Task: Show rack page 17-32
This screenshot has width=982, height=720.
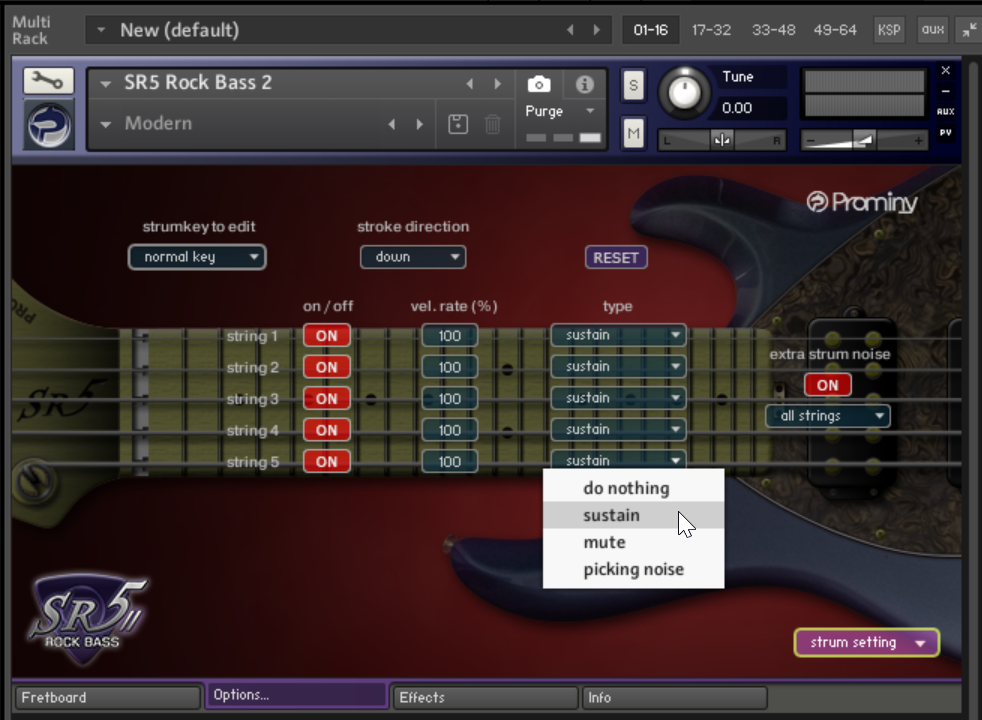Action: click(x=711, y=30)
